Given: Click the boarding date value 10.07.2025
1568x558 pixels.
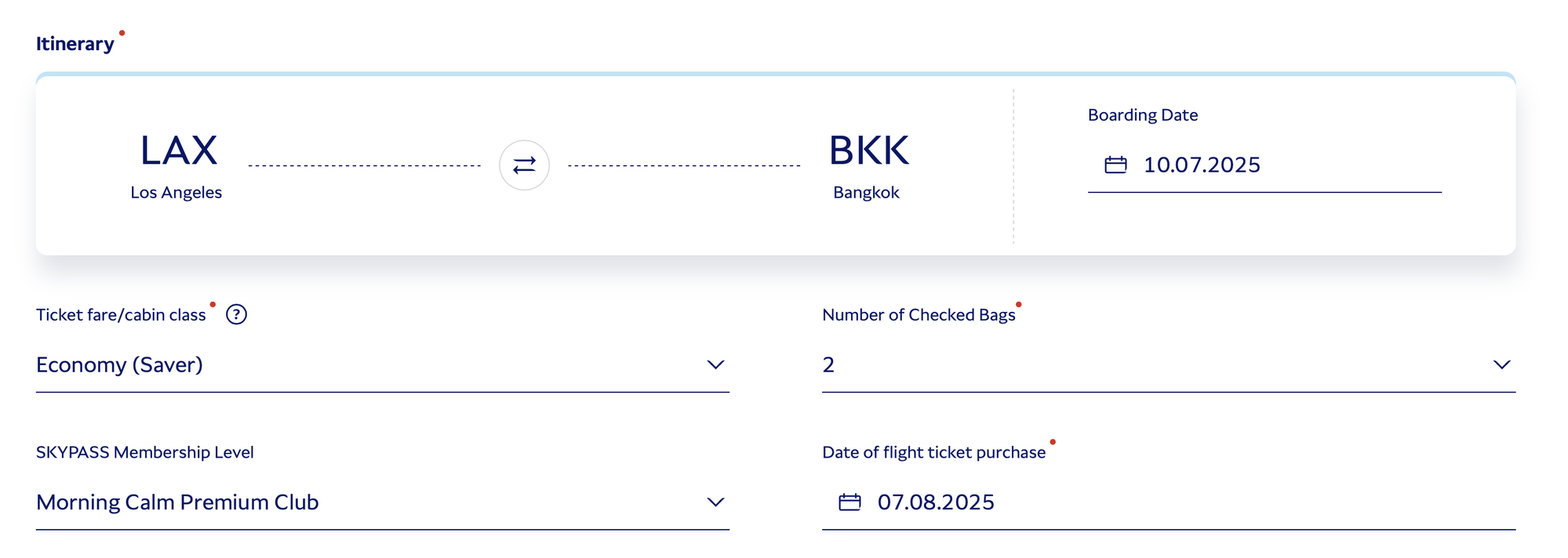Looking at the screenshot, I should pyautogui.click(x=1202, y=165).
